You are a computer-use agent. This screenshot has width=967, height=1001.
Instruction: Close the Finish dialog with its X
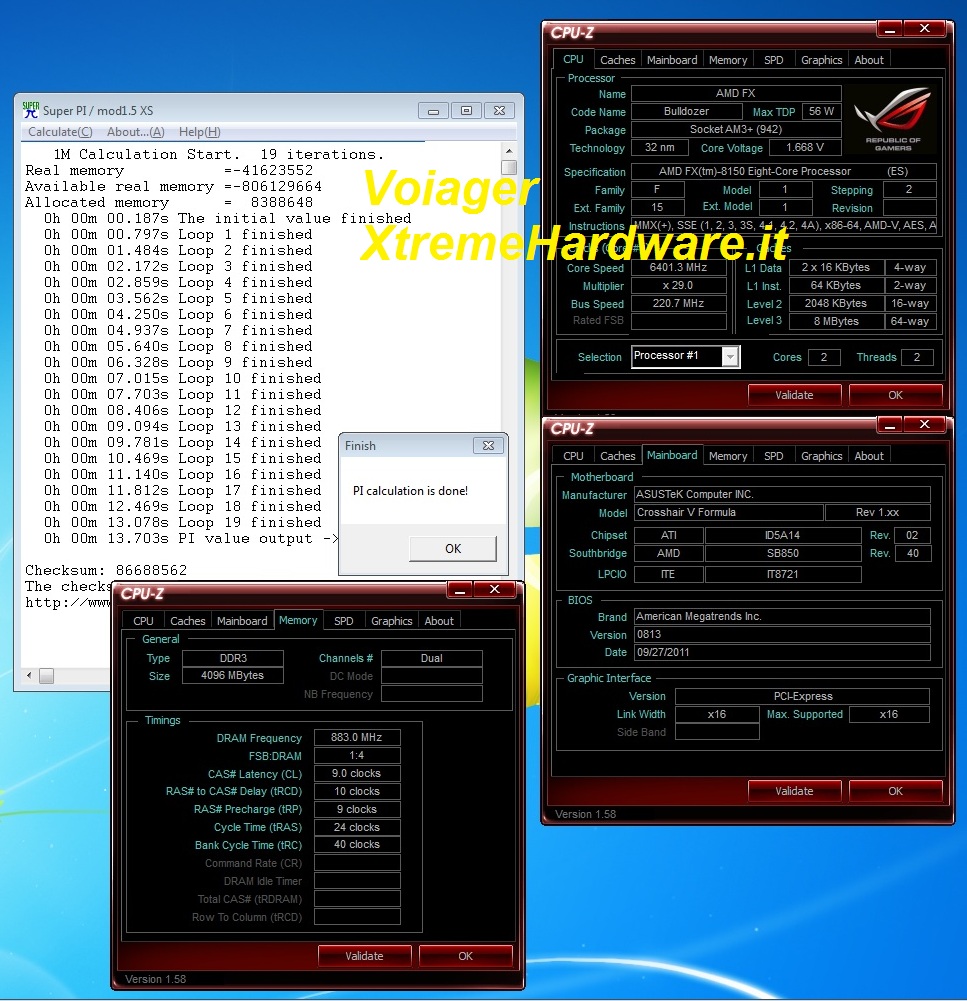[488, 446]
